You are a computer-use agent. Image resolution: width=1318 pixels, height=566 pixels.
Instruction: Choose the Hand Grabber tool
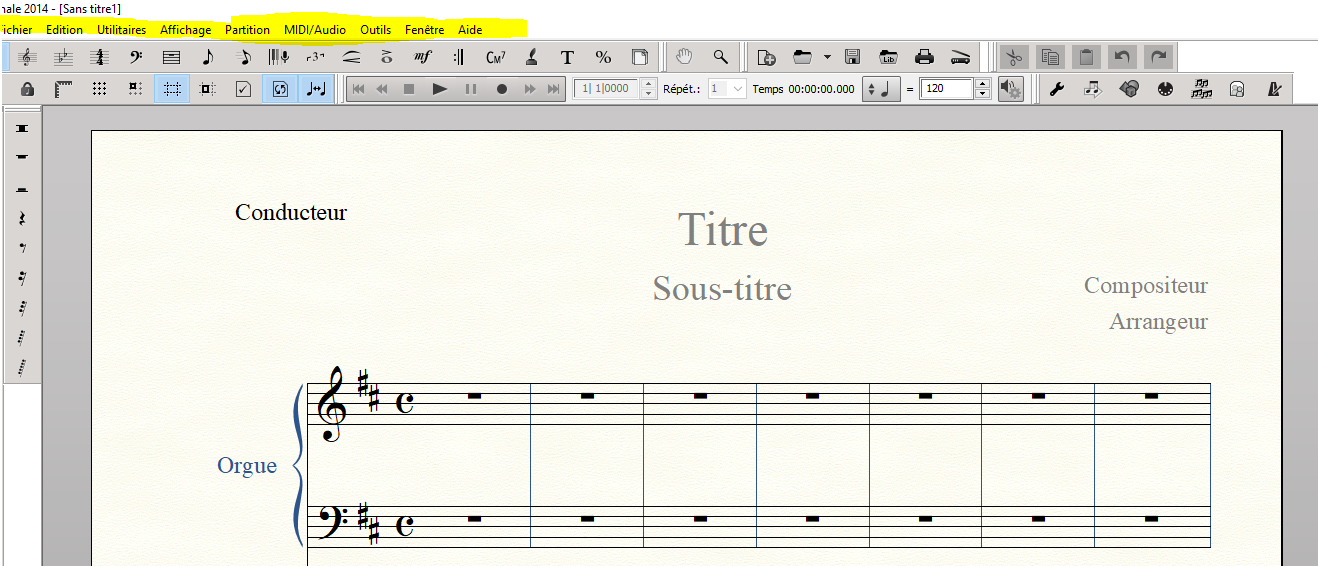684,57
